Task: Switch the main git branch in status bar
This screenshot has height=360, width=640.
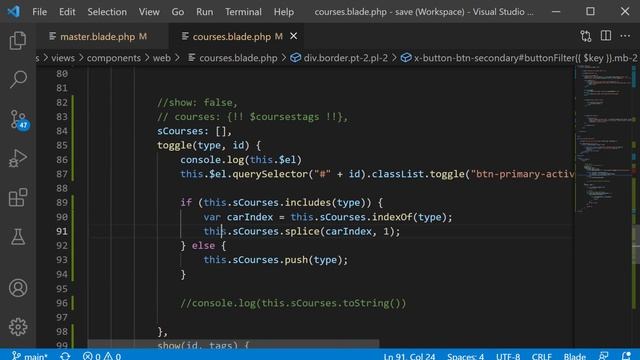Action: (x=30, y=356)
